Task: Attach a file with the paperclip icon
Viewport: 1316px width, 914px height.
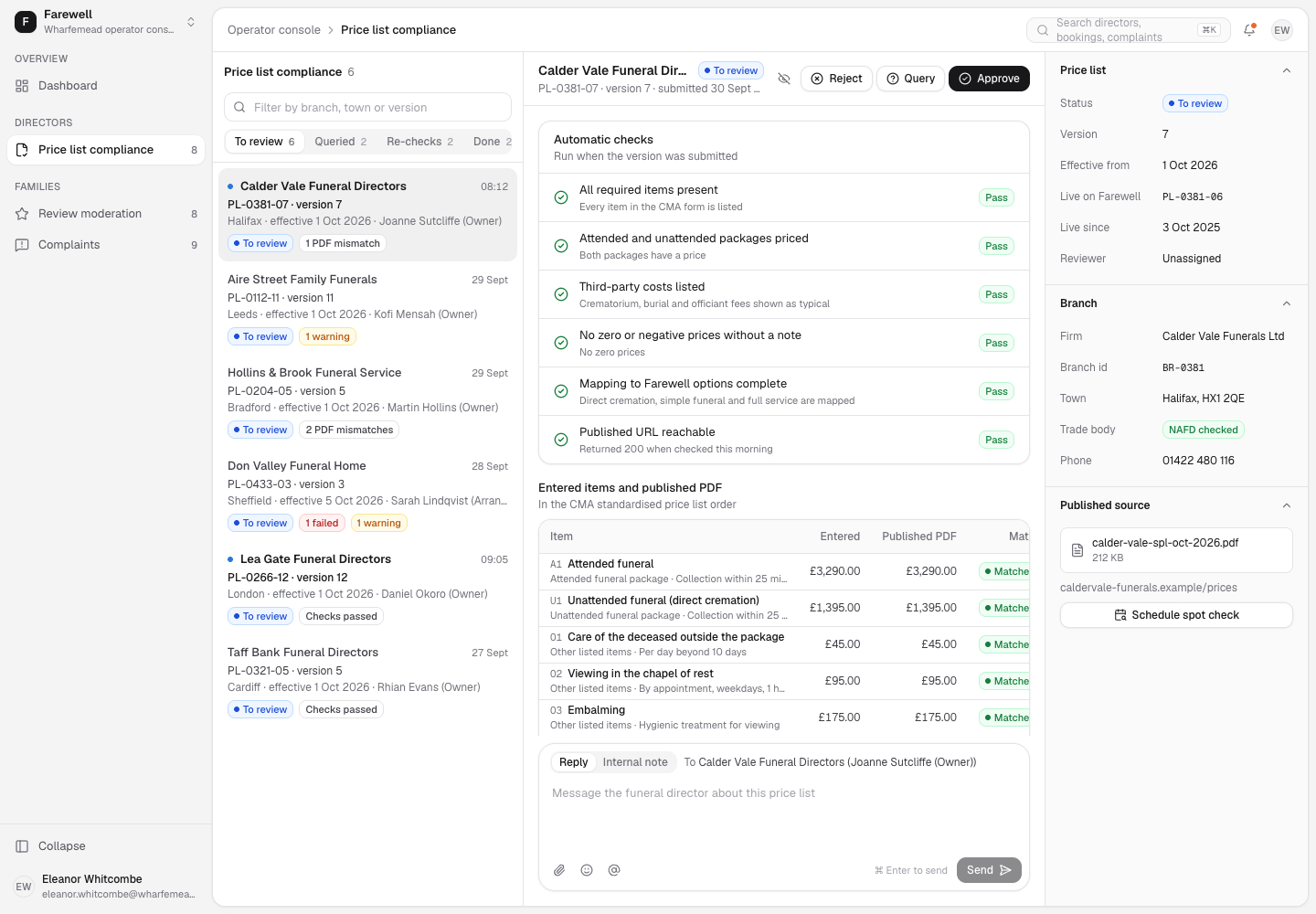Action: [559, 870]
